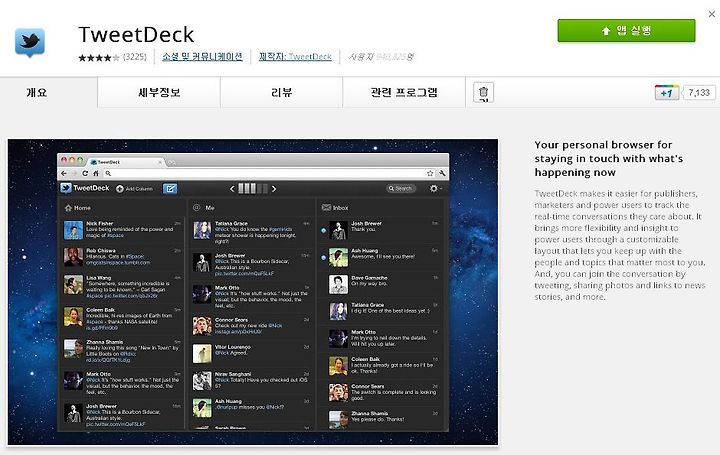Click the Google +1 button
The height and width of the screenshot is (455, 720).
667,93
